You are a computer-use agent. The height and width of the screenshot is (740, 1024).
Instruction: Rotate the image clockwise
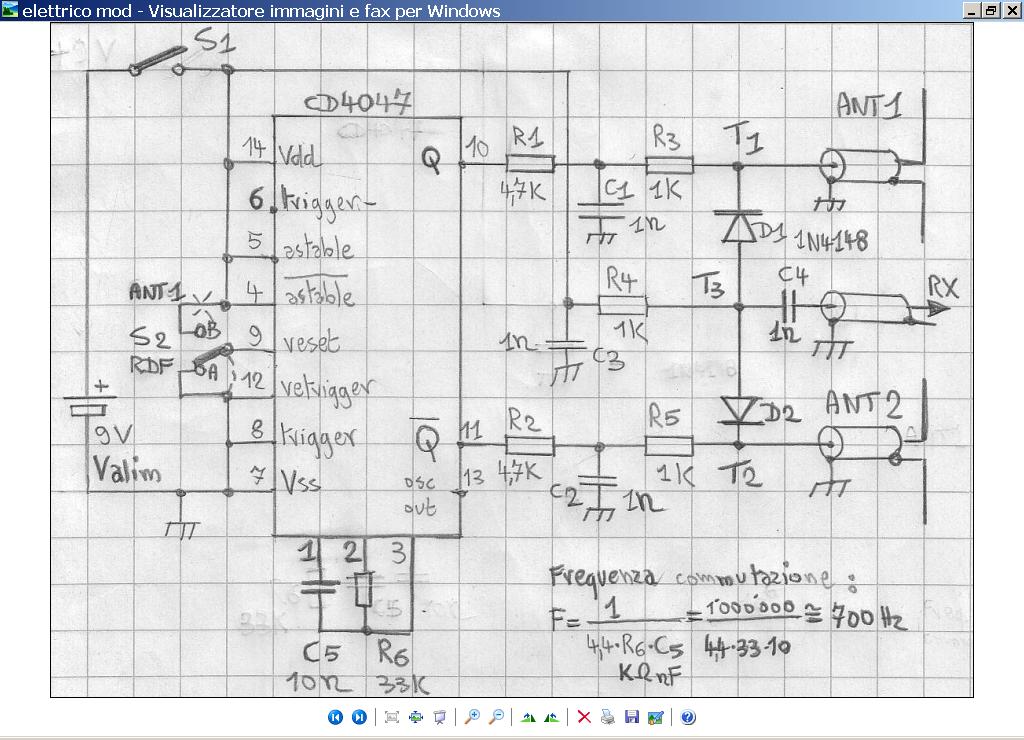[x=528, y=717]
